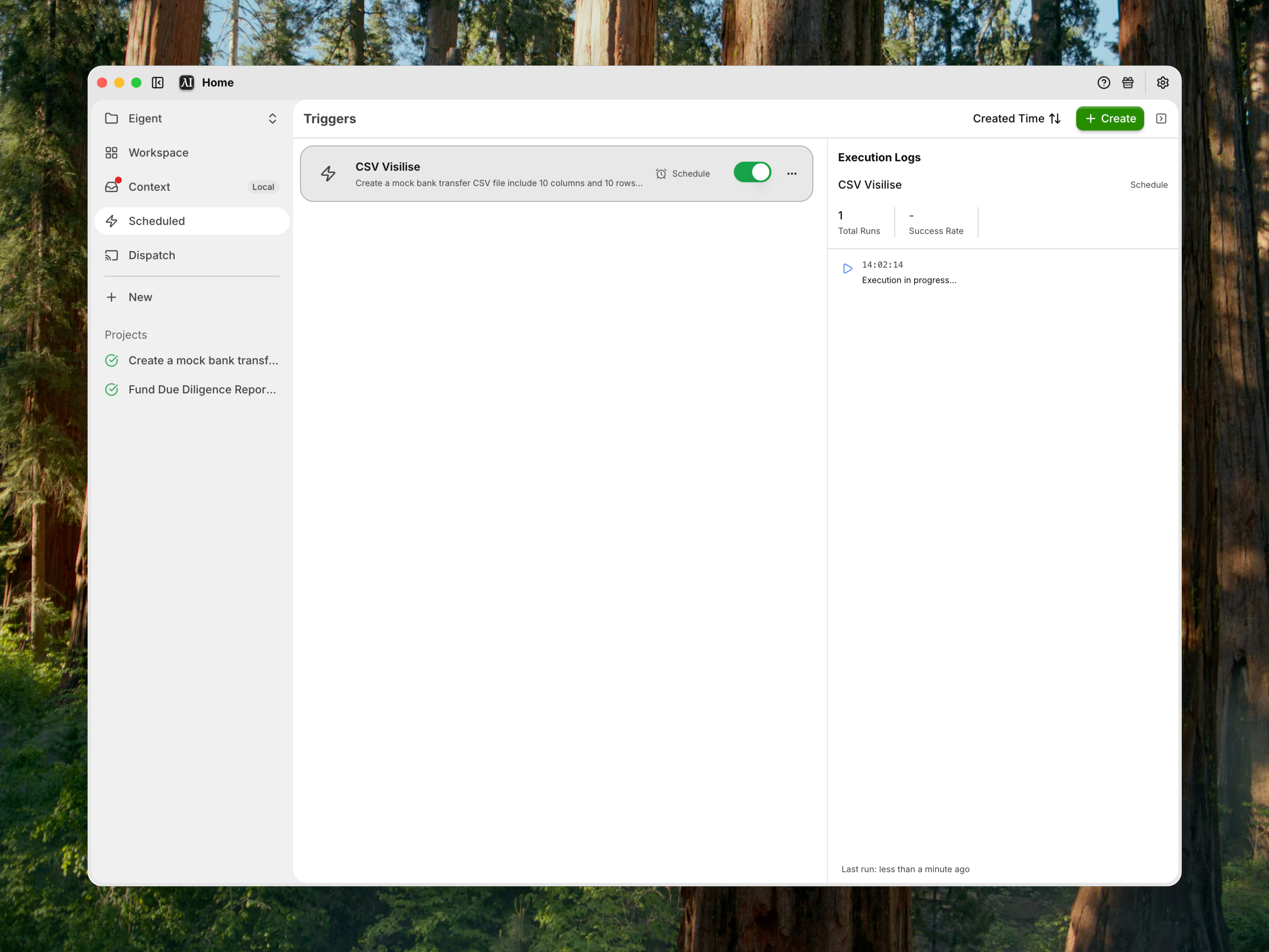Disable the CSV Visilise trigger toggle
The height and width of the screenshot is (952, 1269).
coord(752,172)
